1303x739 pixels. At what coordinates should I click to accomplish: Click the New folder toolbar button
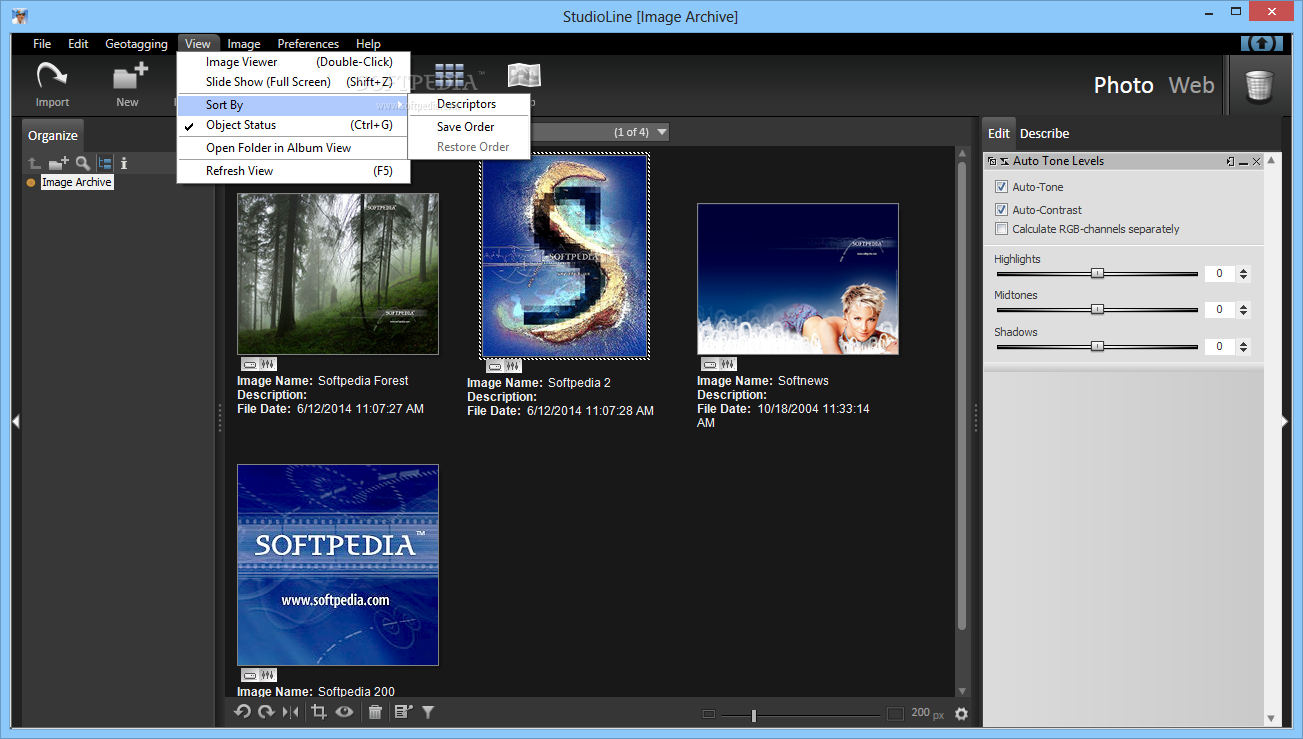tap(128, 83)
